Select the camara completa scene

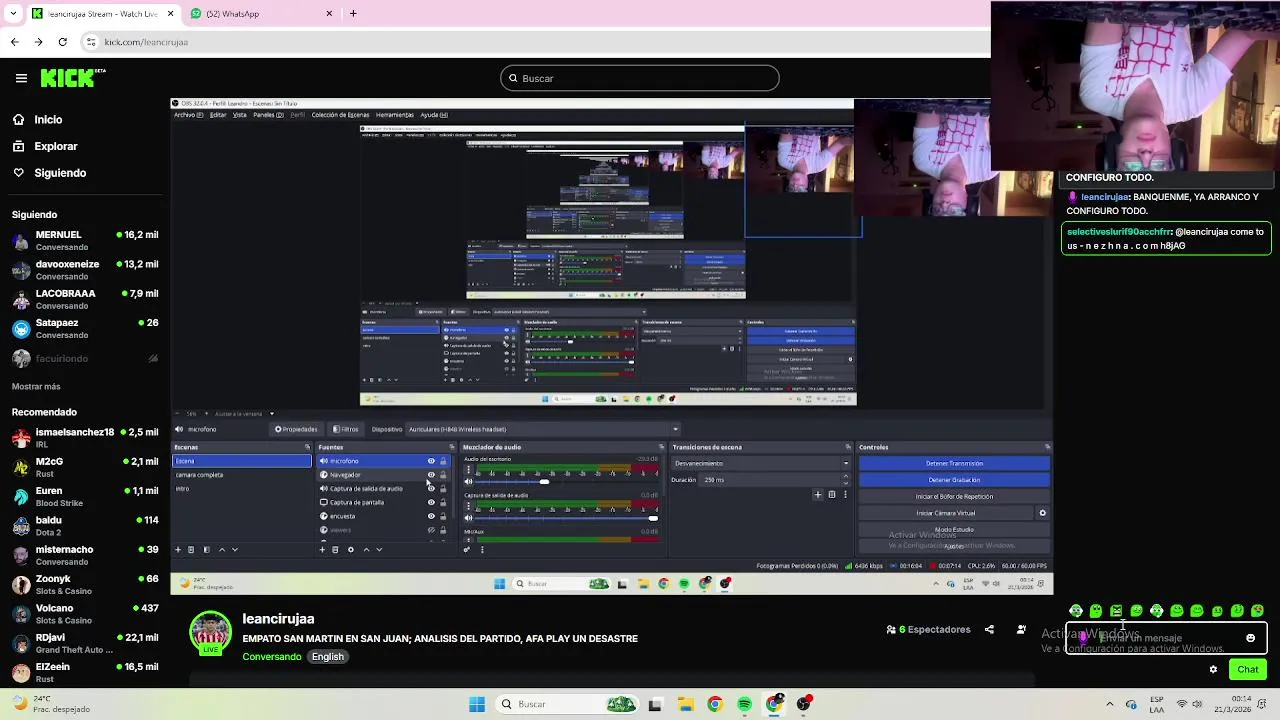click(x=241, y=475)
